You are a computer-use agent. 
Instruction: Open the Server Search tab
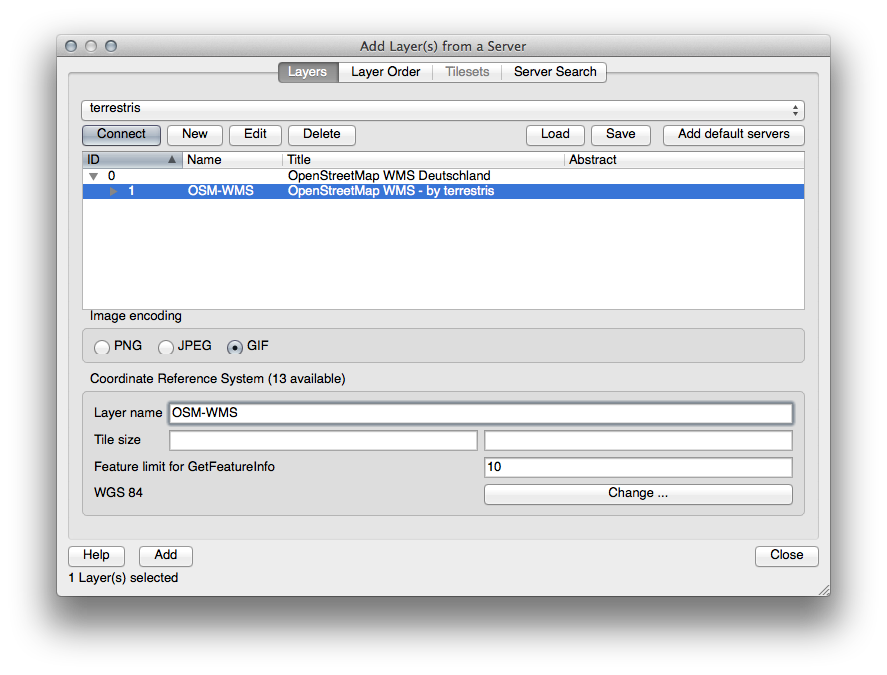(554, 72)
